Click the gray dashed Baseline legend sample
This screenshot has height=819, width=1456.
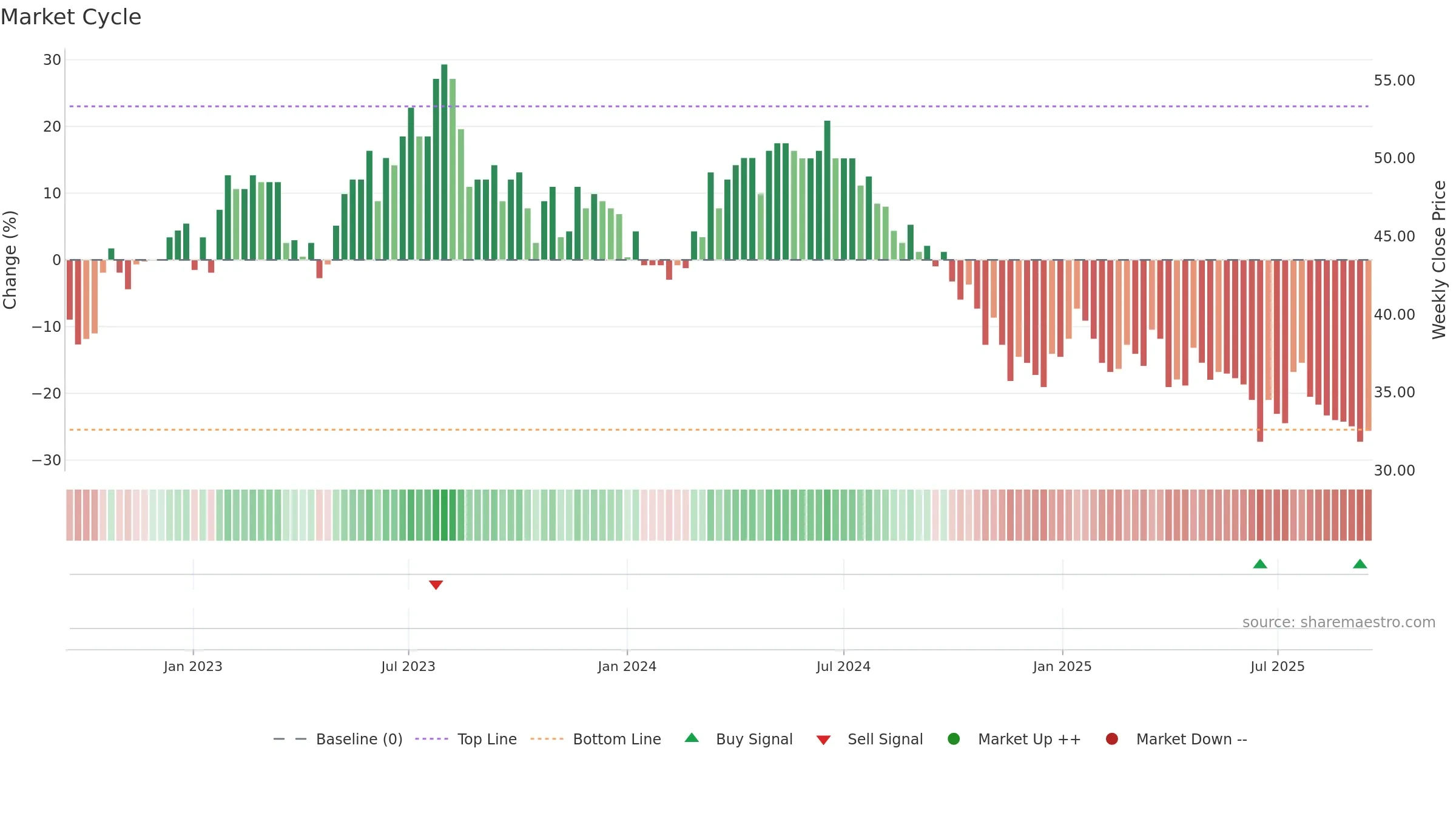(x=290, y=739)
